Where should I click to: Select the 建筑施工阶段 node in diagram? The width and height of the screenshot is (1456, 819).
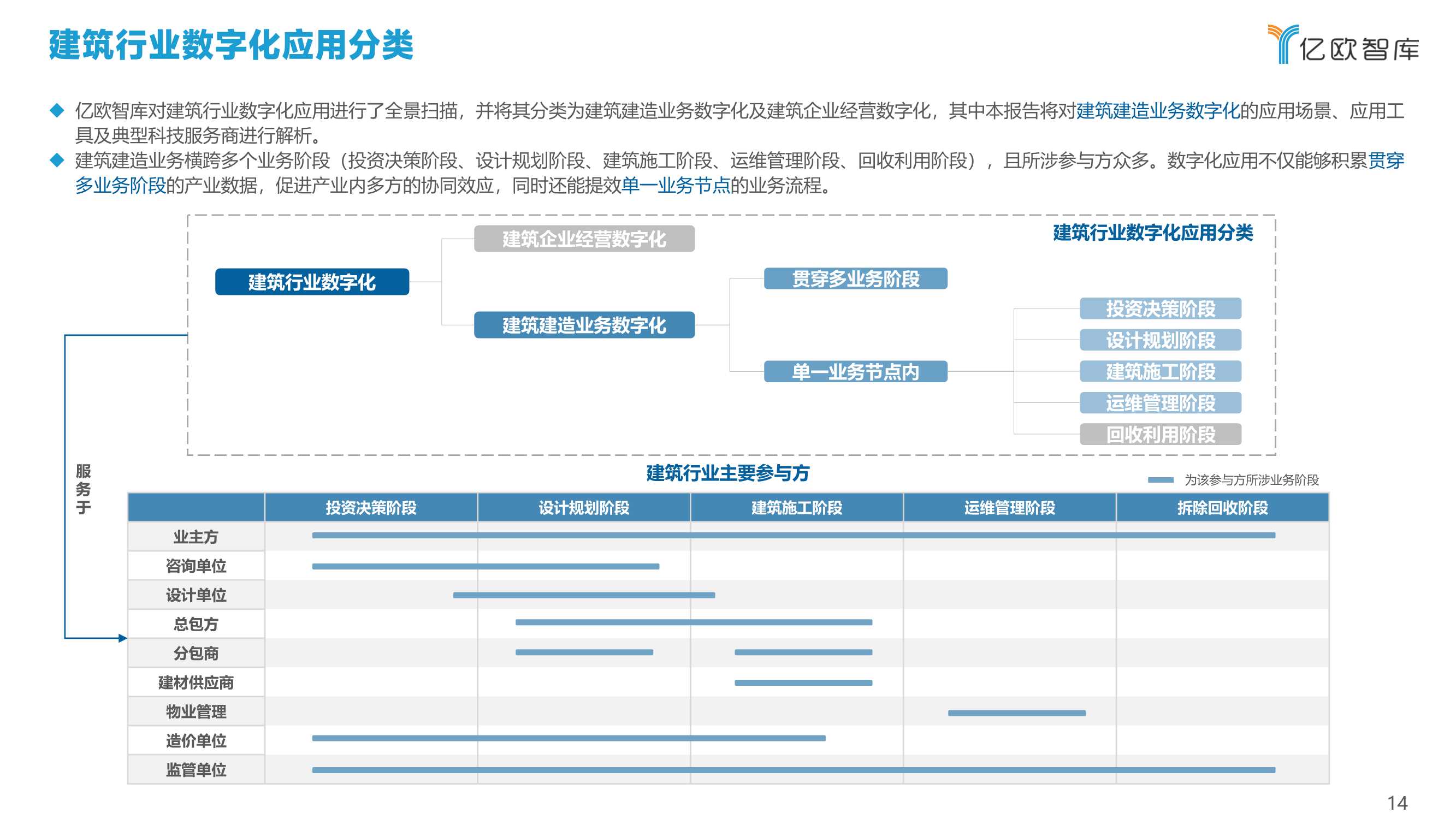pyautogui.click(x=1161, y=371)
